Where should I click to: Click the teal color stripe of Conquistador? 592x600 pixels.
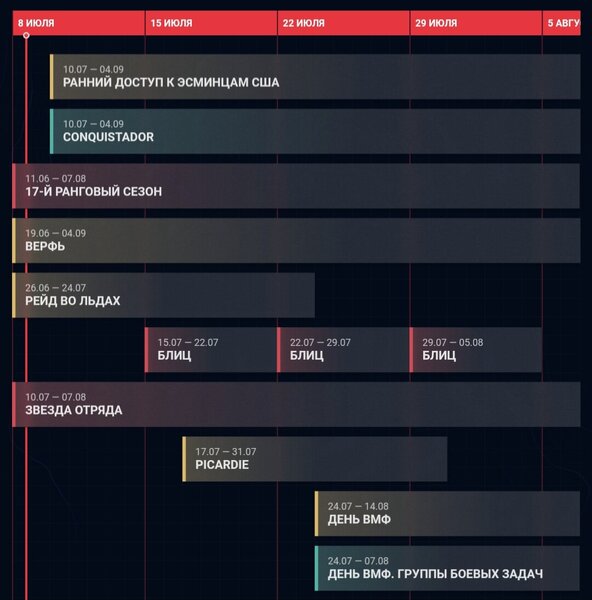click(x=52, y=131)
